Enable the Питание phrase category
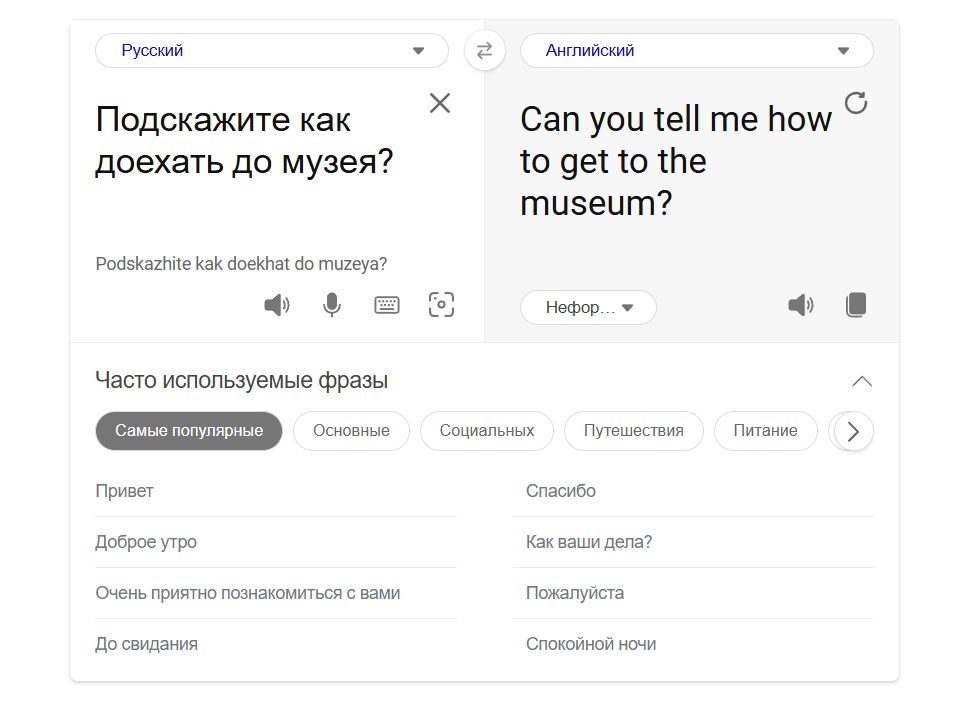 click(x=765, y=431)
